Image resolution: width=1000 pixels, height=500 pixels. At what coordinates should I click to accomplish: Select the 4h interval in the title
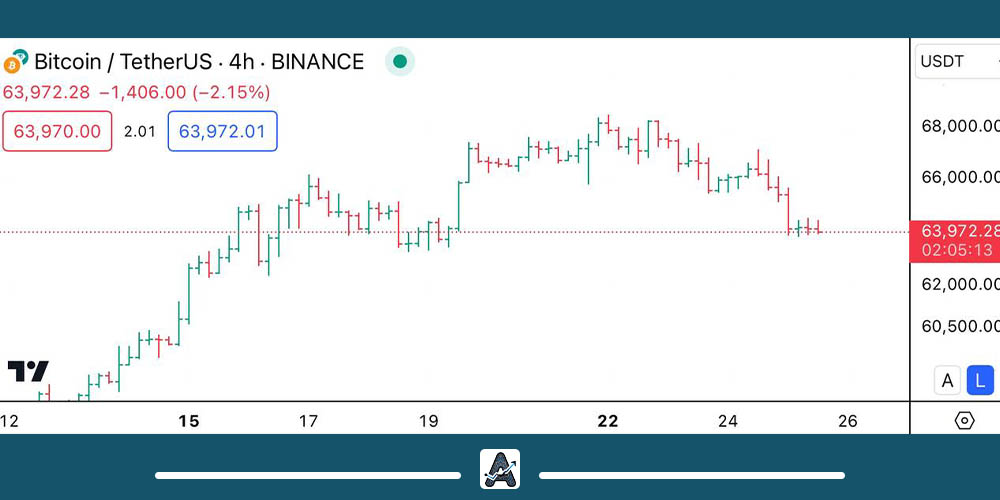tap(242, 62)
